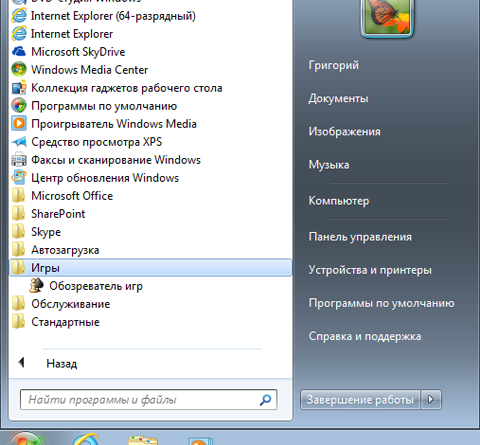Click the Программы по умолчанию icon in the list
Viewport: 480px width, 445px height.
19,106
